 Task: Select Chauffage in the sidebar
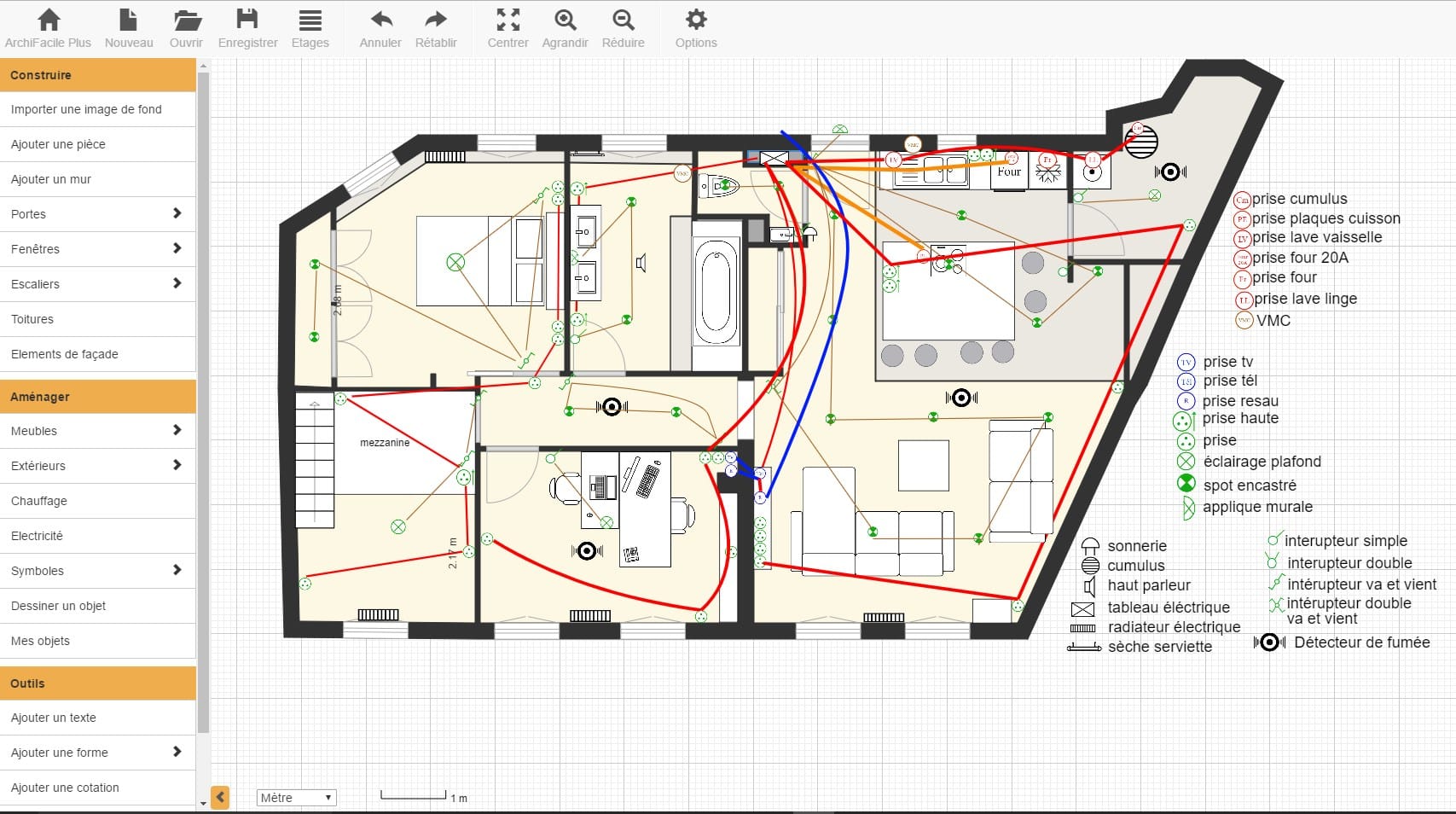tap(39, 501)
